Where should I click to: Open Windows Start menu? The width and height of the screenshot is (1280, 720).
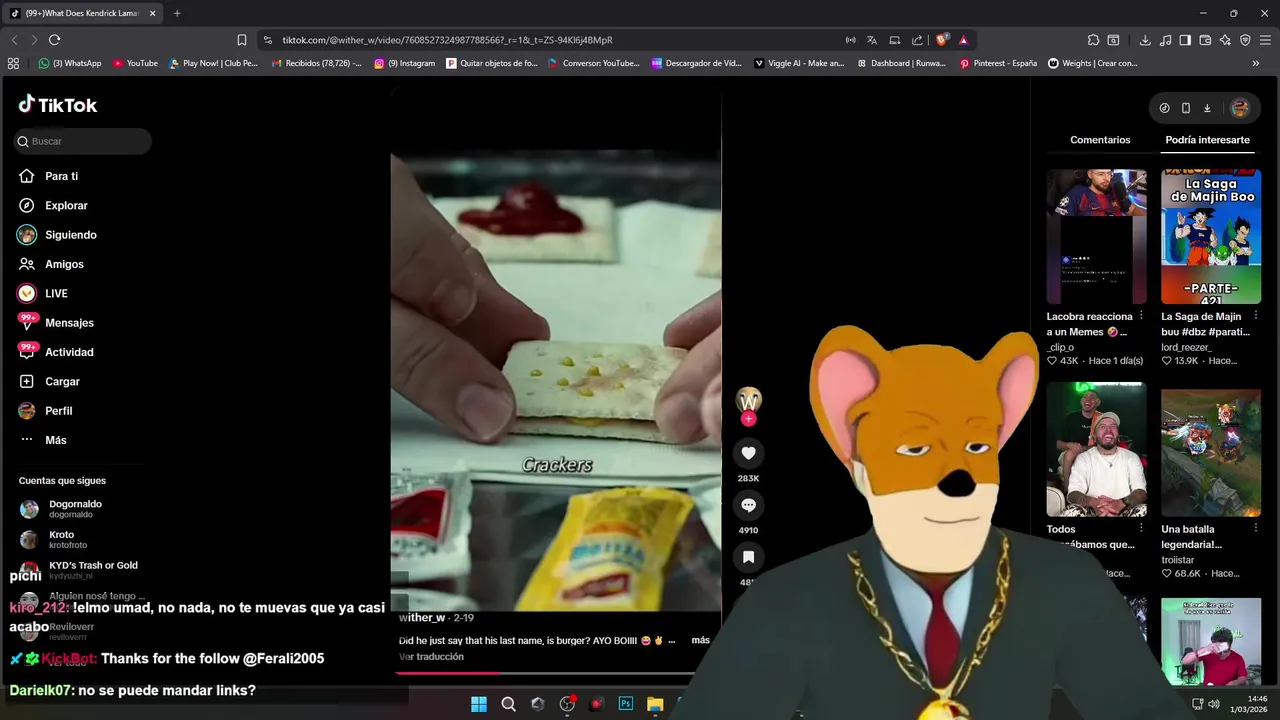point(479,704)
